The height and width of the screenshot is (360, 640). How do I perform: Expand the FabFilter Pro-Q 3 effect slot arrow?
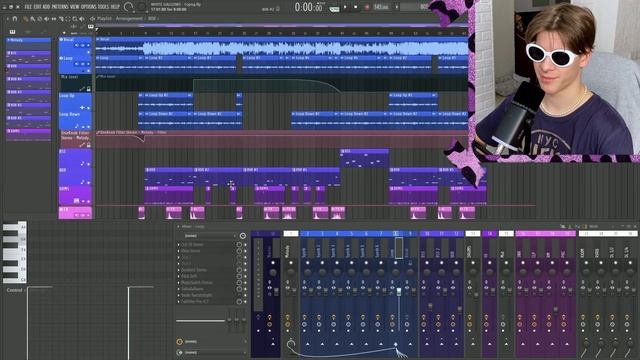tap(178, 302)
